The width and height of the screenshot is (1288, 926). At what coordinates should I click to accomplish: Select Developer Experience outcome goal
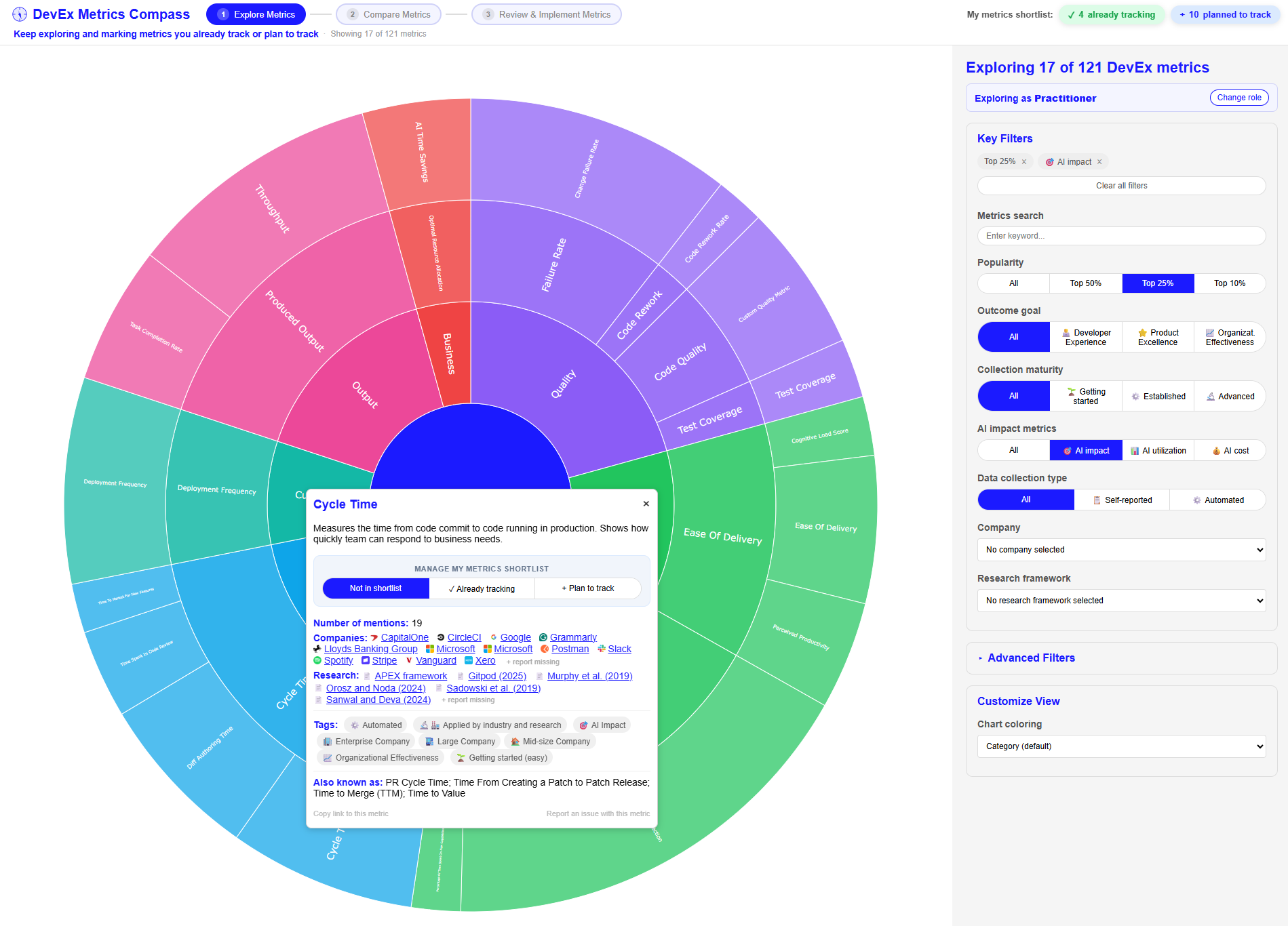[x=1086, y=337]
